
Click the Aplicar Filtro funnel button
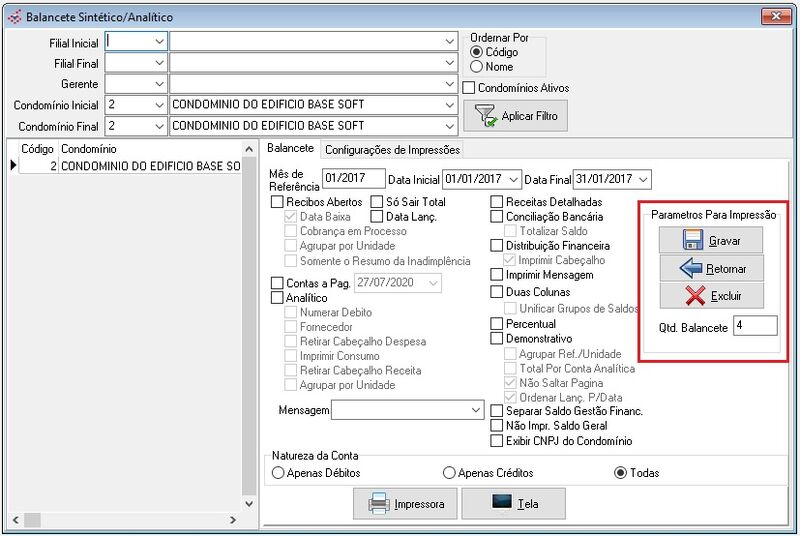[x=516, y=116]
